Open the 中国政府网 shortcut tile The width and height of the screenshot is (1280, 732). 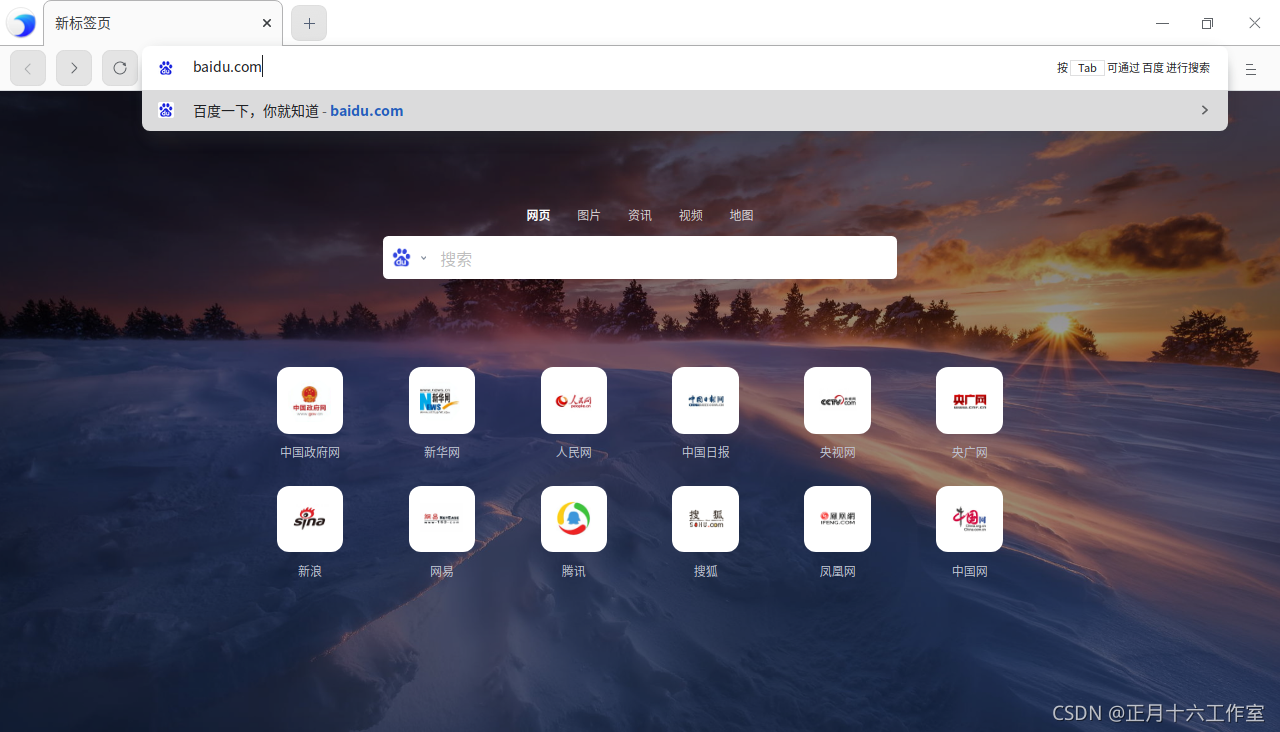coord(310,400)
